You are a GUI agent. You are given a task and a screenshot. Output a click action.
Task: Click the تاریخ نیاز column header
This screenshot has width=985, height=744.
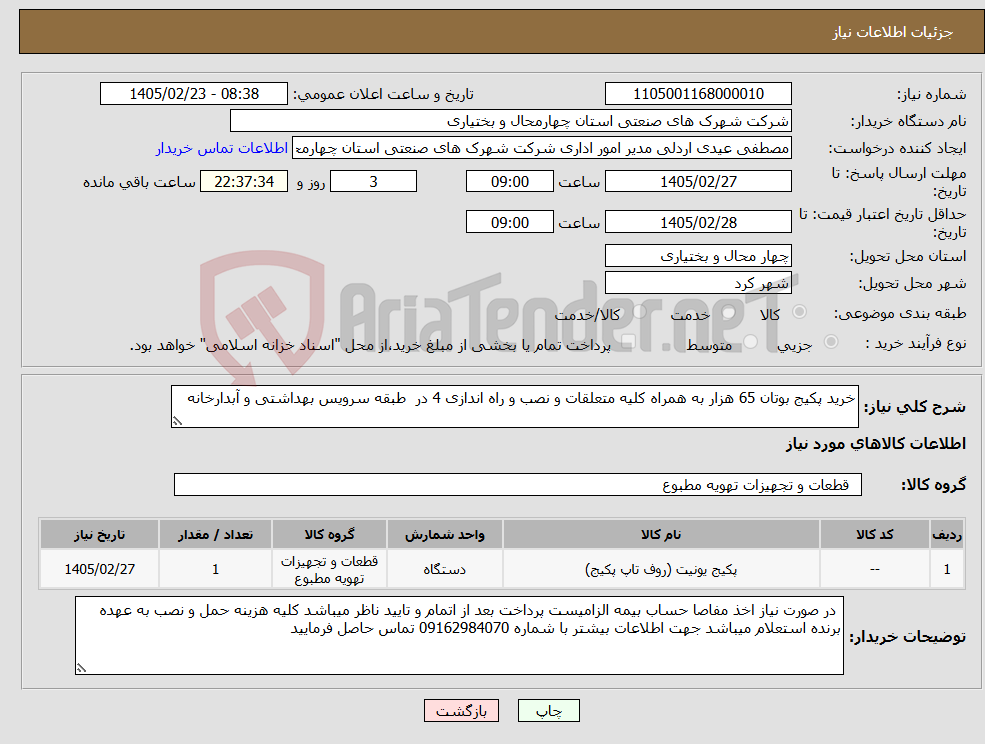click(x=99, y=534)
